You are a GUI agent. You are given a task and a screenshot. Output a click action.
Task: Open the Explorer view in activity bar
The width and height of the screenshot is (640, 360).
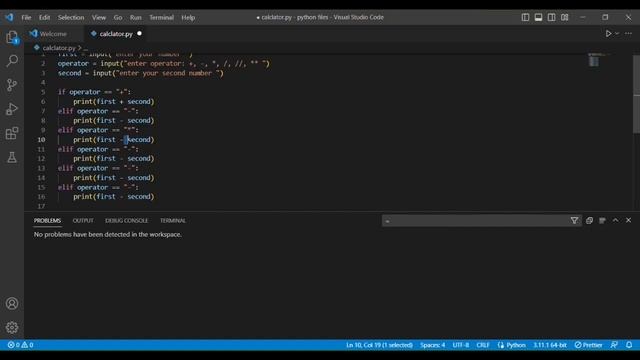tap(12, 38)
